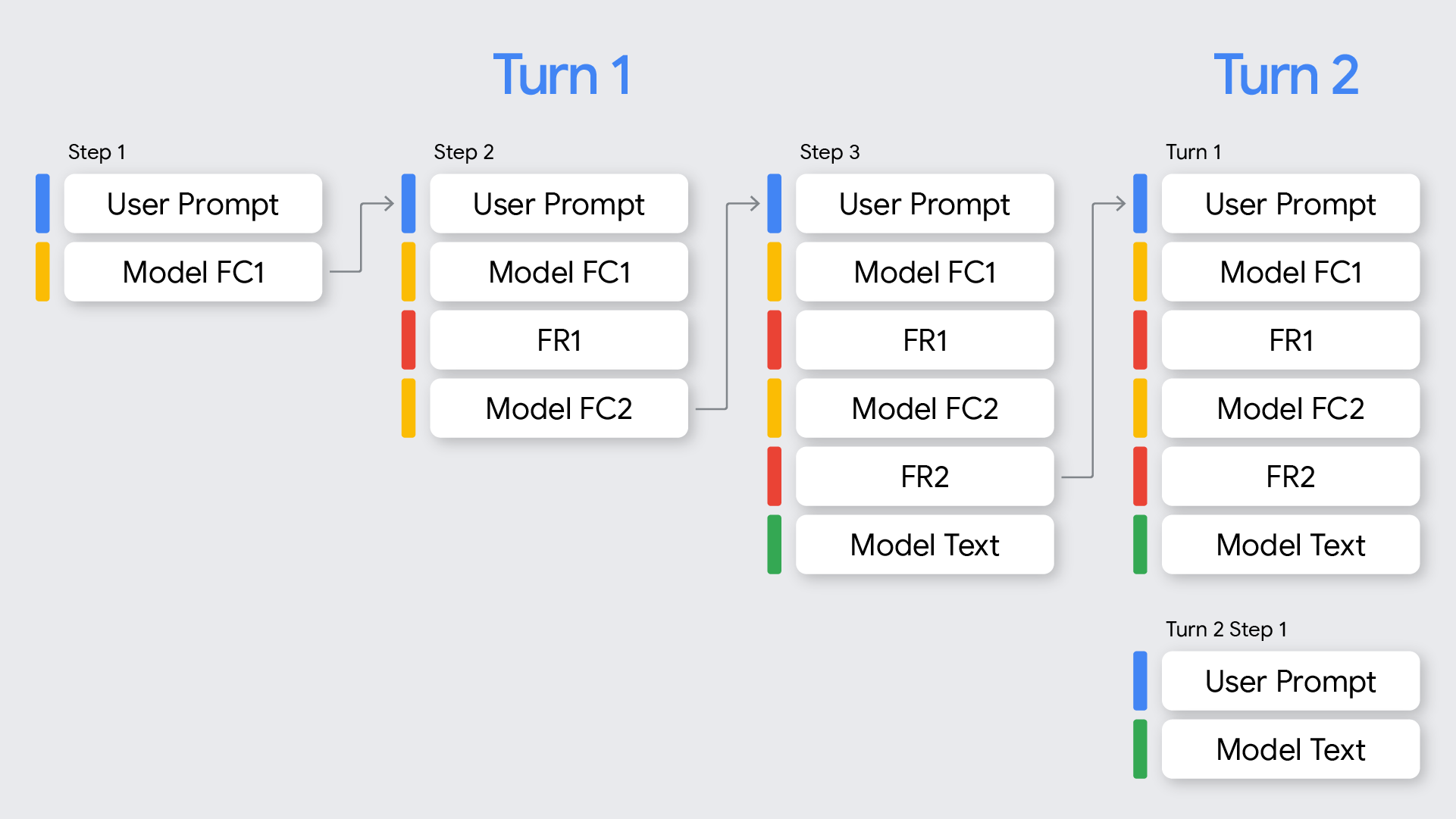The image size is (1456, 819).
Task: Click the User Prompt box under Step 1
Action: pos(193,204)
